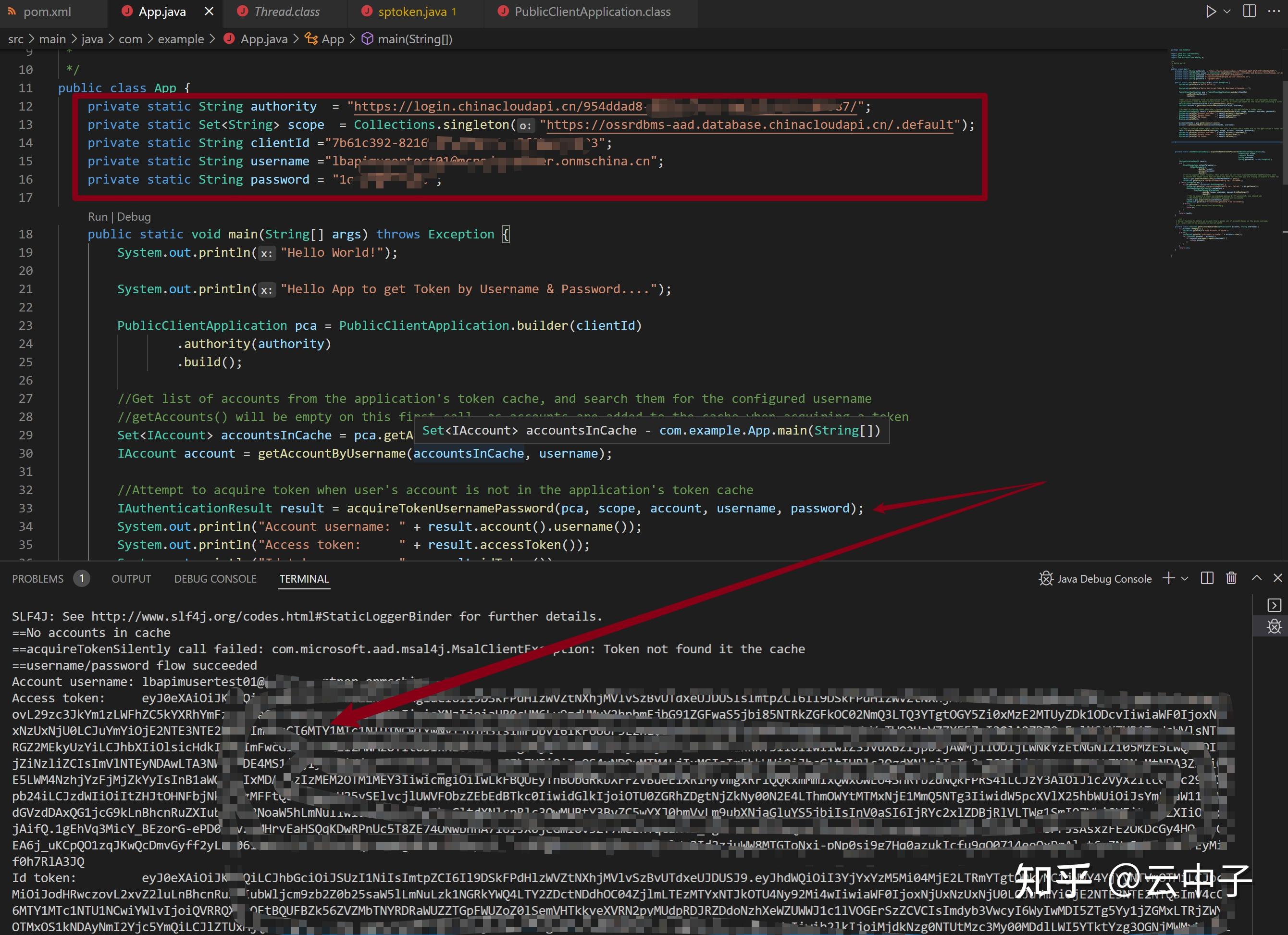Image resolution: width=1288 pixels, height=935 pixels.
Task: Show the PROBLEMS panel
Action: pyautogui.click(x=38, y=579)
